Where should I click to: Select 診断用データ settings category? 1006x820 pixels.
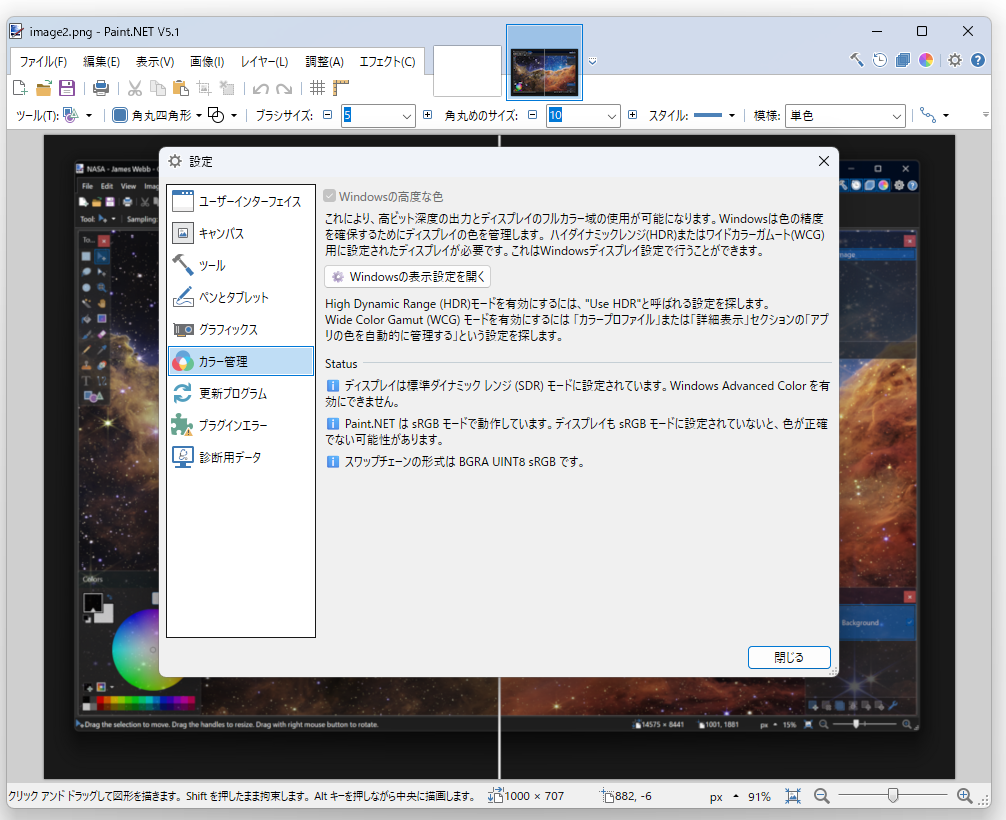tap(241, 457)
